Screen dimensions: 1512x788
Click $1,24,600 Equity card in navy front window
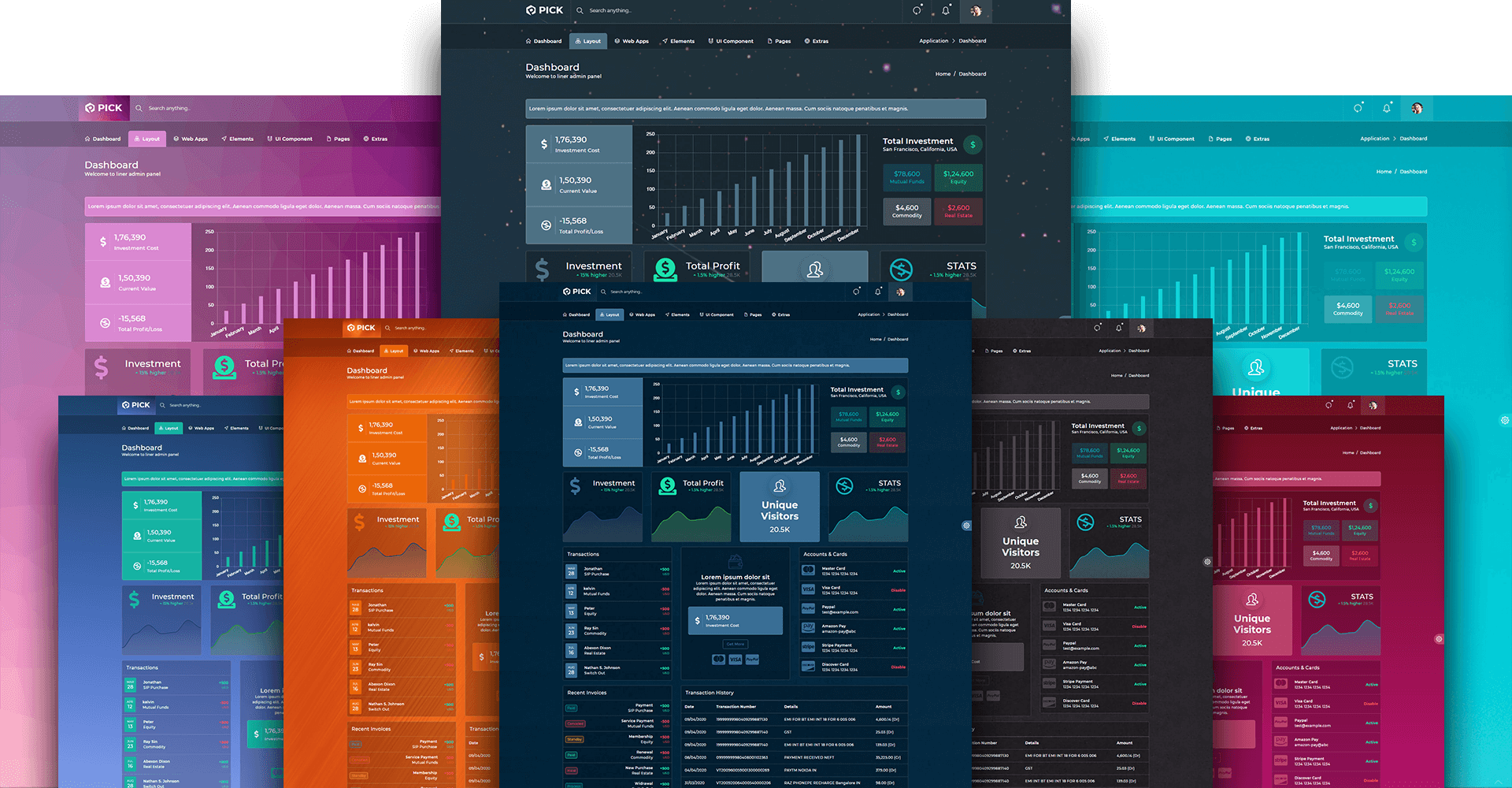coord(888,417)
